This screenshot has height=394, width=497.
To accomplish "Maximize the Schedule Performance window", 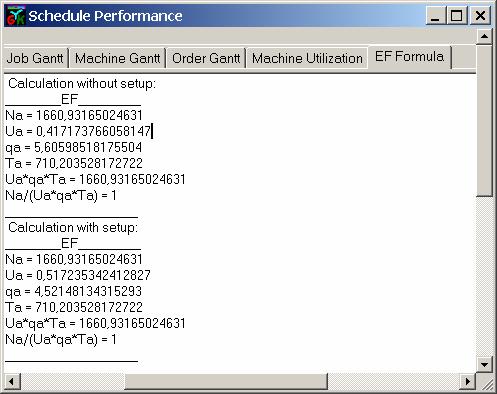I will [456, 16].
